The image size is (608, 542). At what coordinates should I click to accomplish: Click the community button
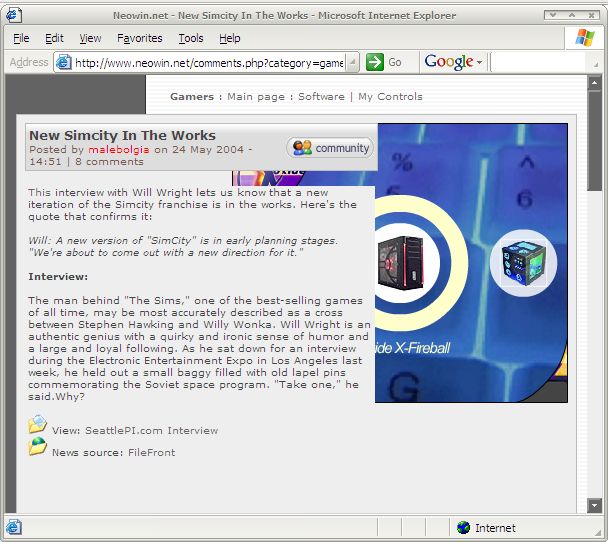(330, 148)
